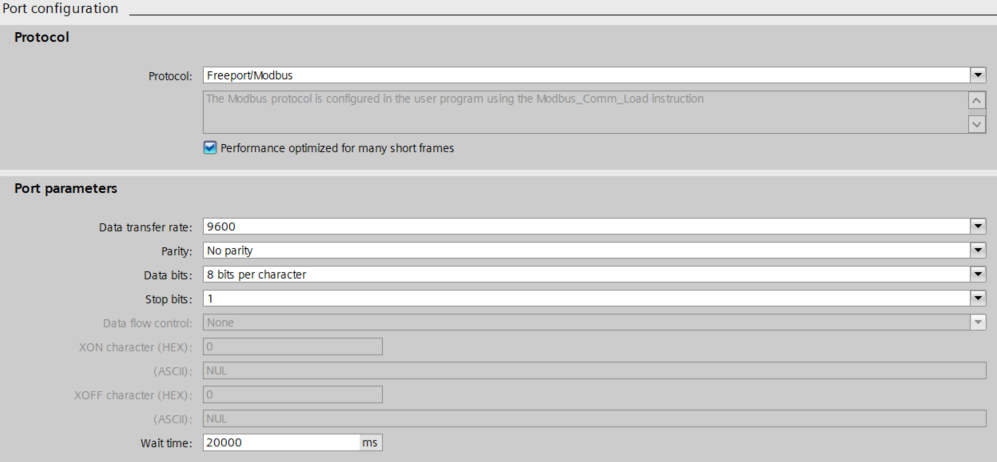Viewport: 997px width, 462px height.
Task: Click the ms unit label beside Wait time
Action: (370, 442)
